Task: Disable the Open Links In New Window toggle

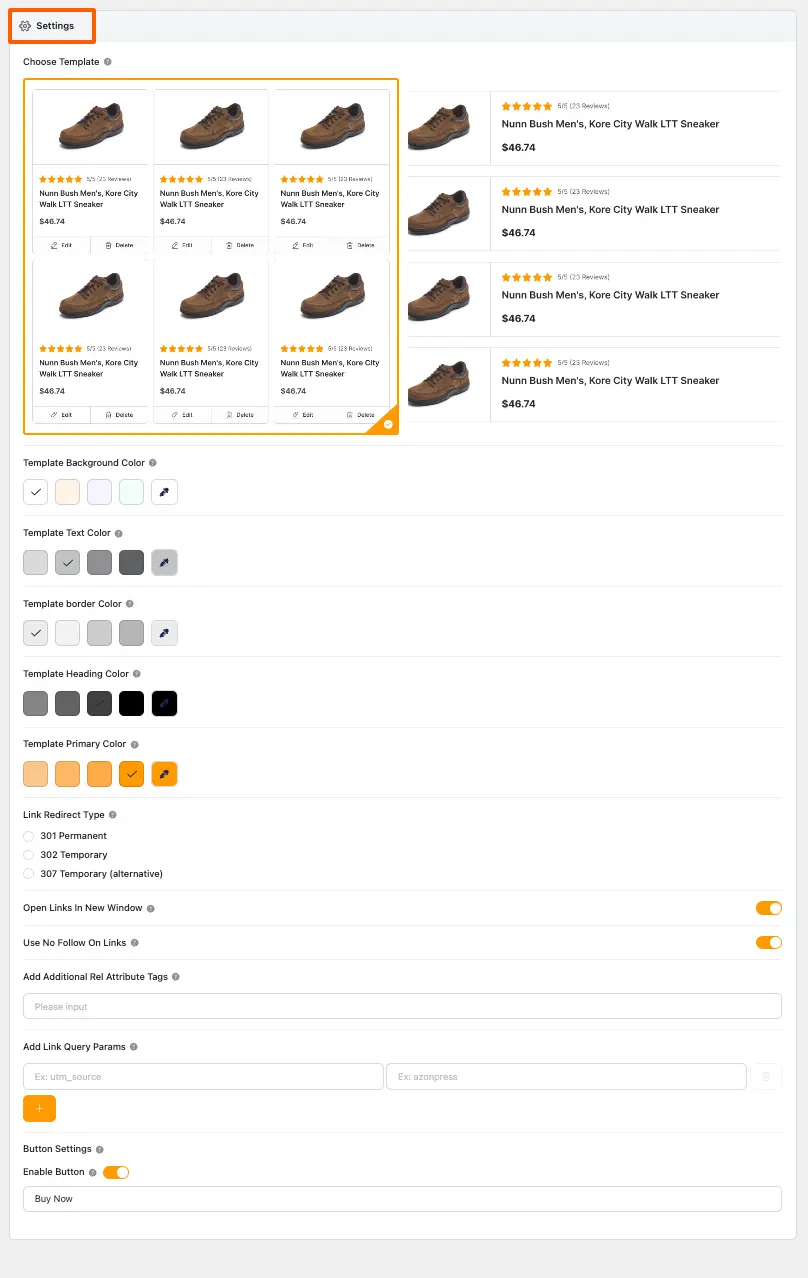Action: [769, 907]
